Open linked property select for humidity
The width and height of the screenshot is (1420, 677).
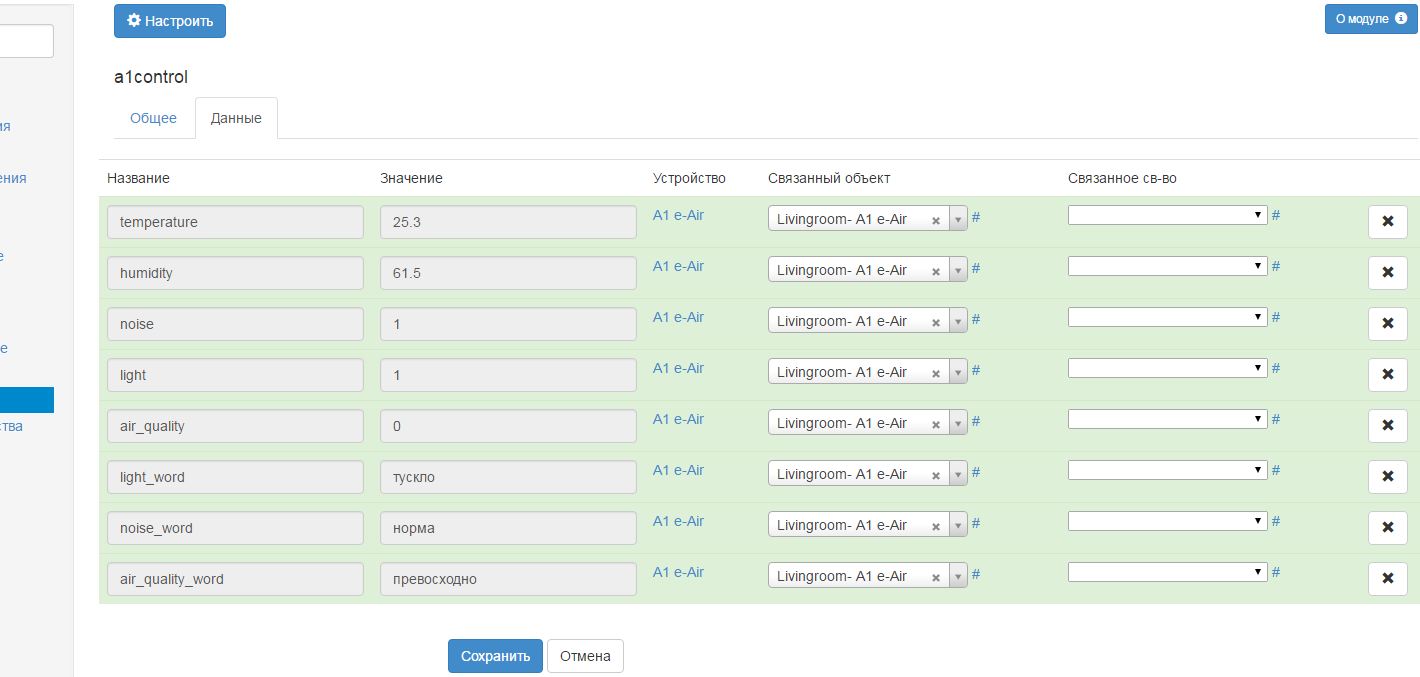pyautogui.click(x=1167, y=266)
